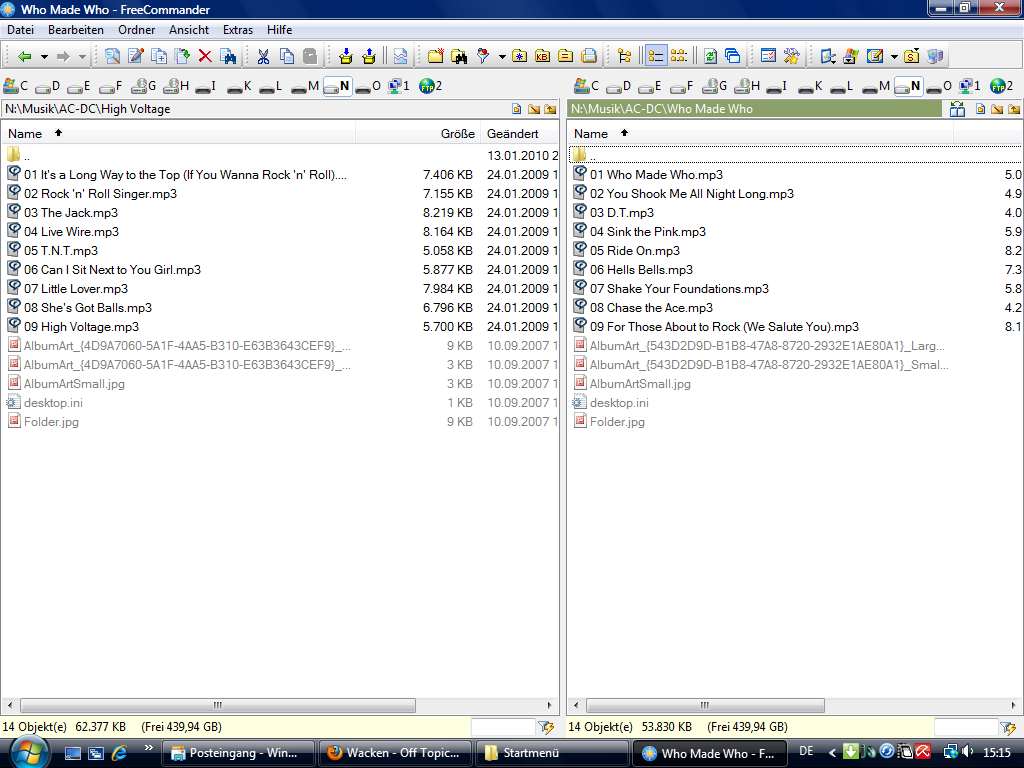Click the red Delete X icon
1024x768 pixels.
(x=205, y=56)
